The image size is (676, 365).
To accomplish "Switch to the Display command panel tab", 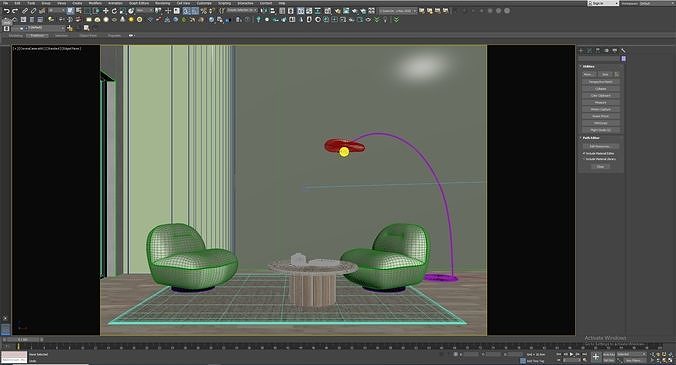I will tap(615, 50).
